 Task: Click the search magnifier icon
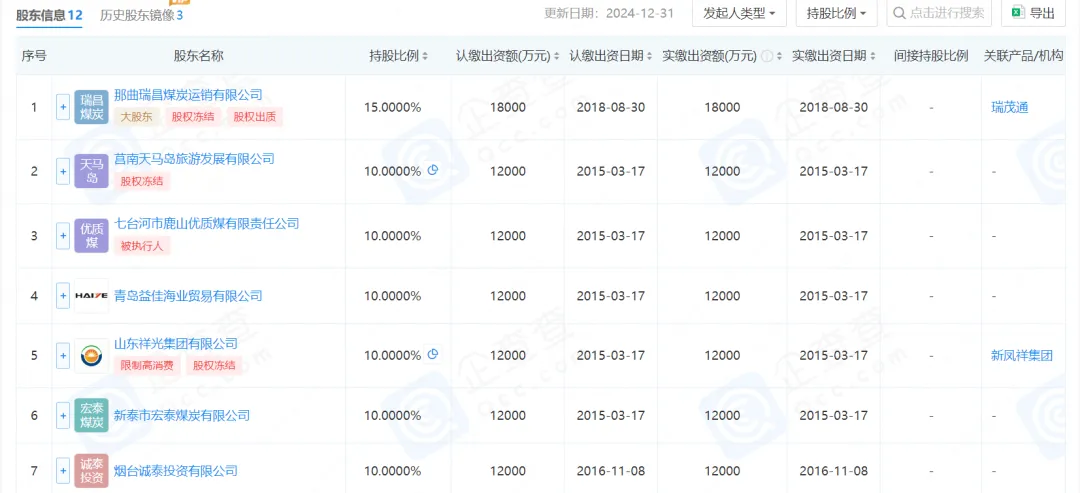coord(900,13)
